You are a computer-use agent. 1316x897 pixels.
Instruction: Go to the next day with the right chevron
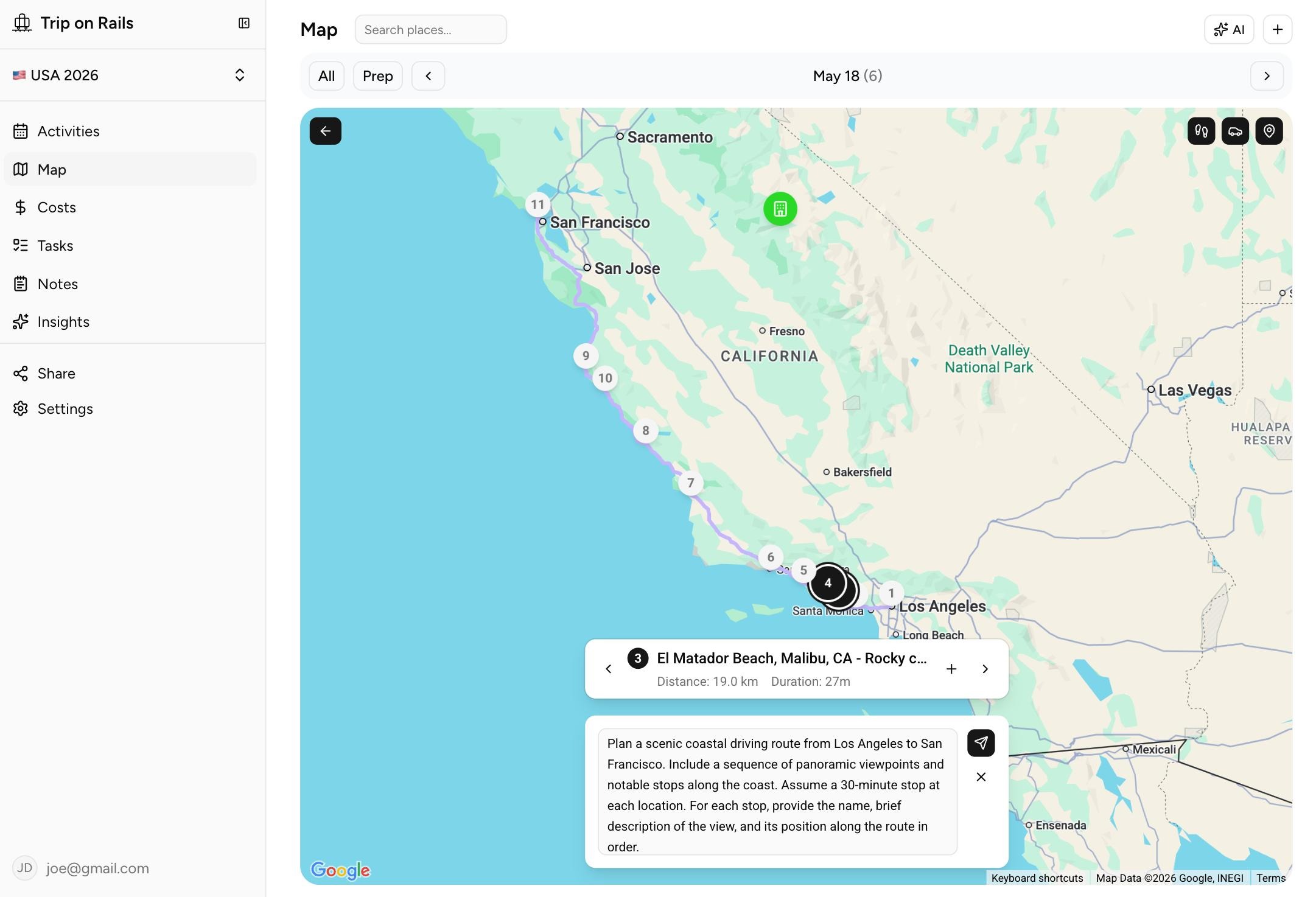point(1267,75)
